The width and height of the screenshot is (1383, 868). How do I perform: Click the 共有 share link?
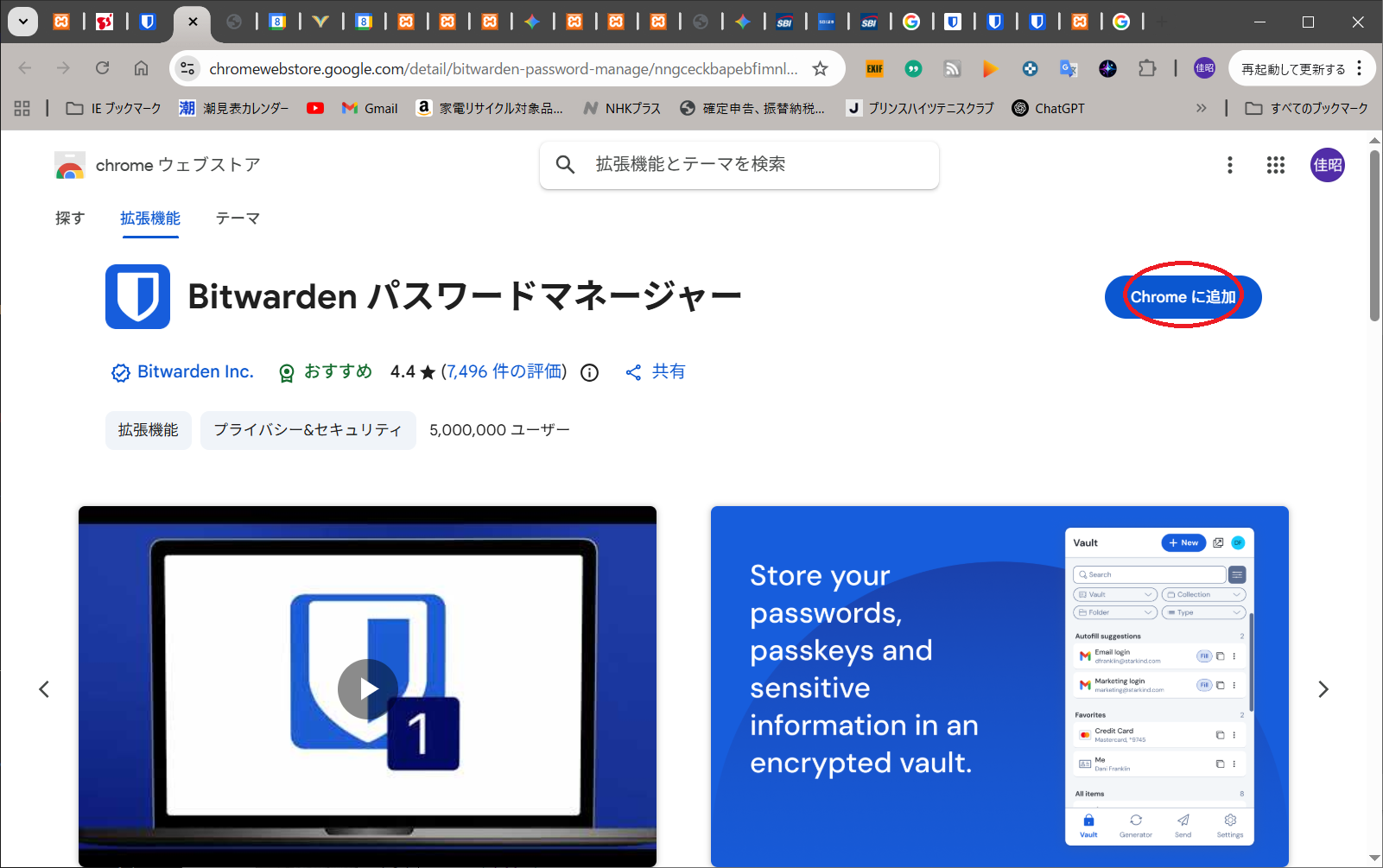coord(656,372)
